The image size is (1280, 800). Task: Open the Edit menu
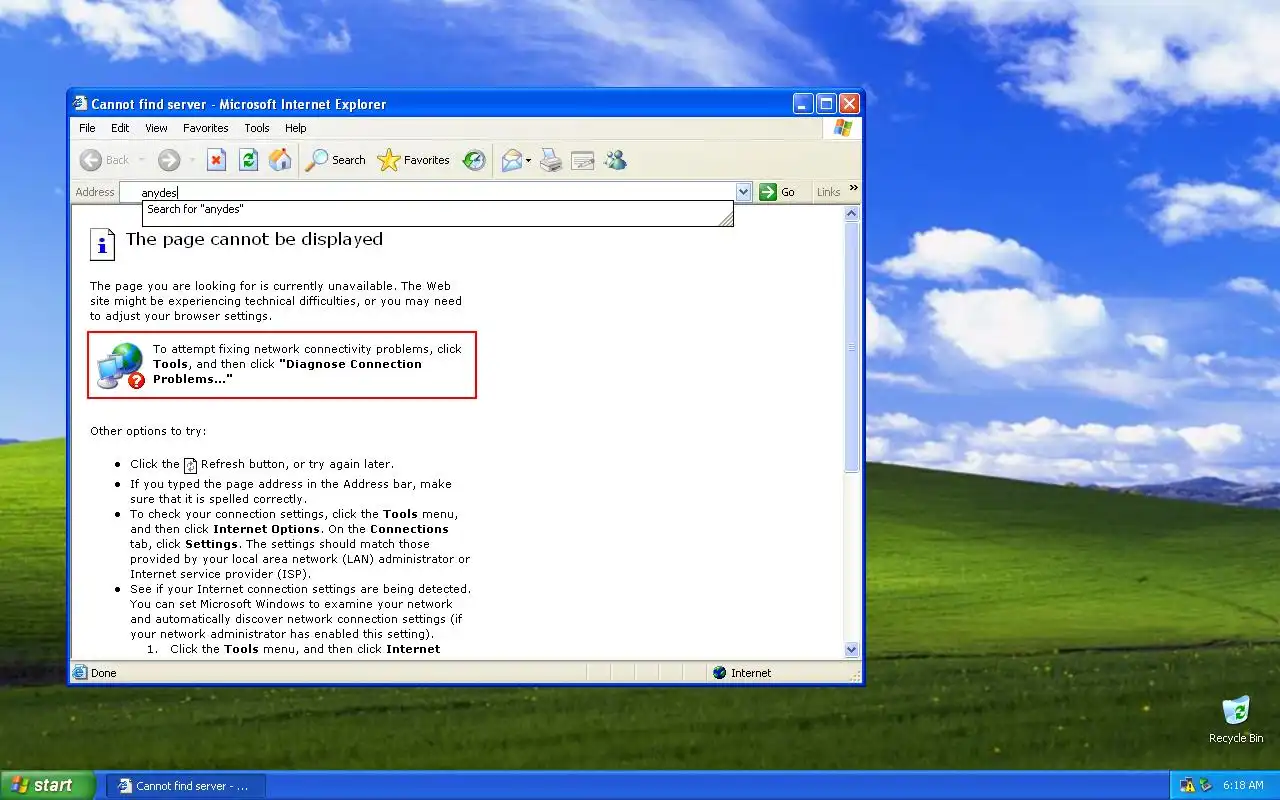click(120, 128)
